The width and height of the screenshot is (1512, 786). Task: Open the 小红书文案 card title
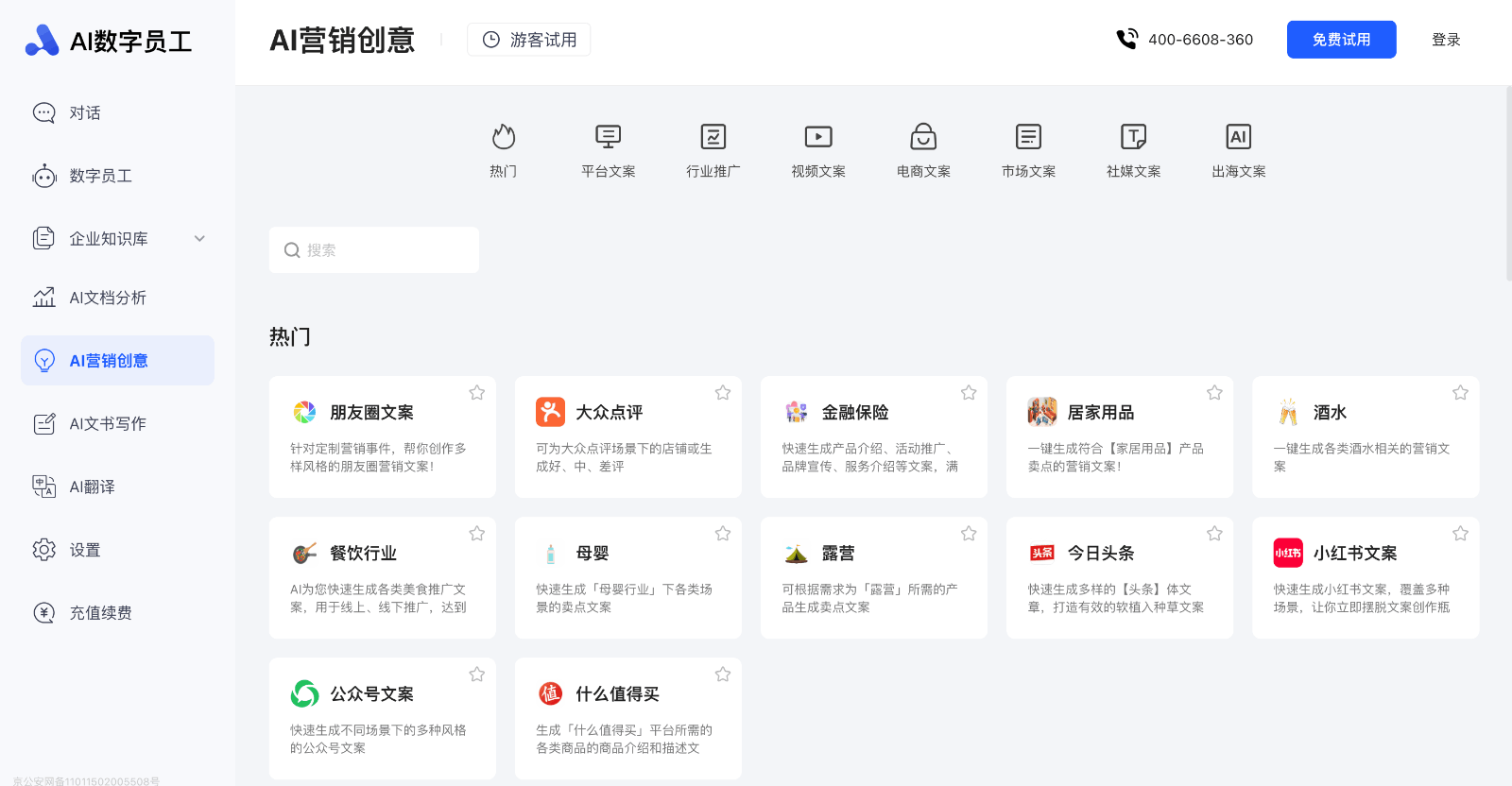pyautogui.click(x=1354, y=553)
